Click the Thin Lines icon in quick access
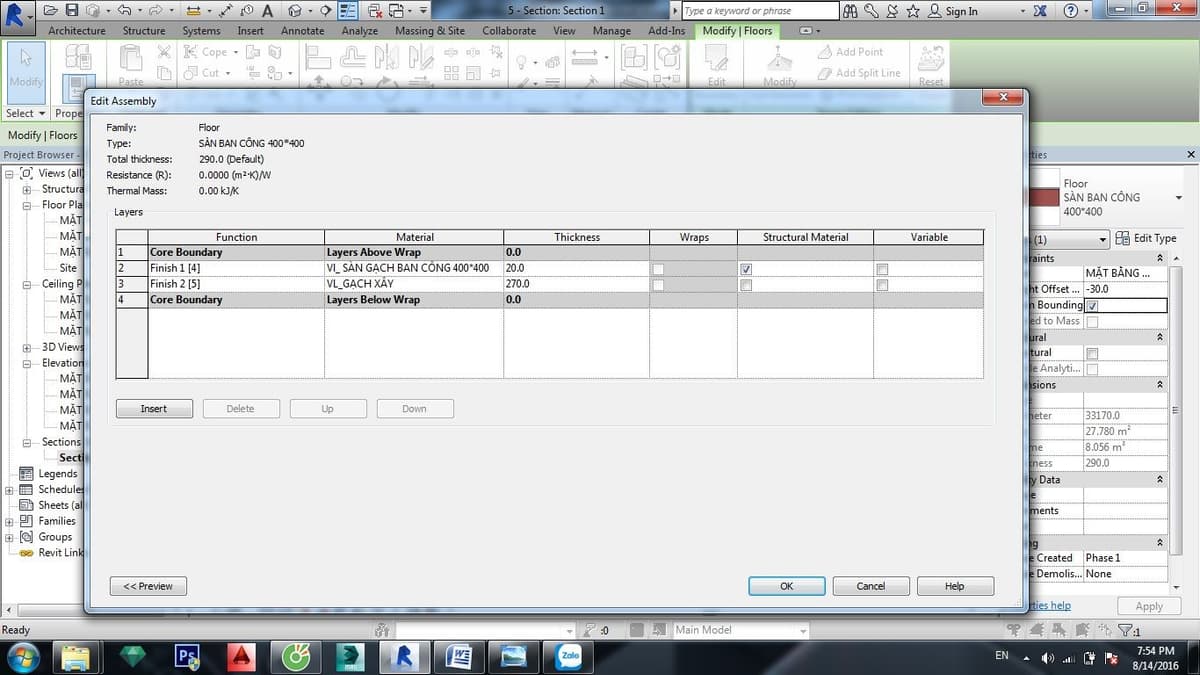The height and width of the screenshot is (675, 1200). (x=349, y=10)
